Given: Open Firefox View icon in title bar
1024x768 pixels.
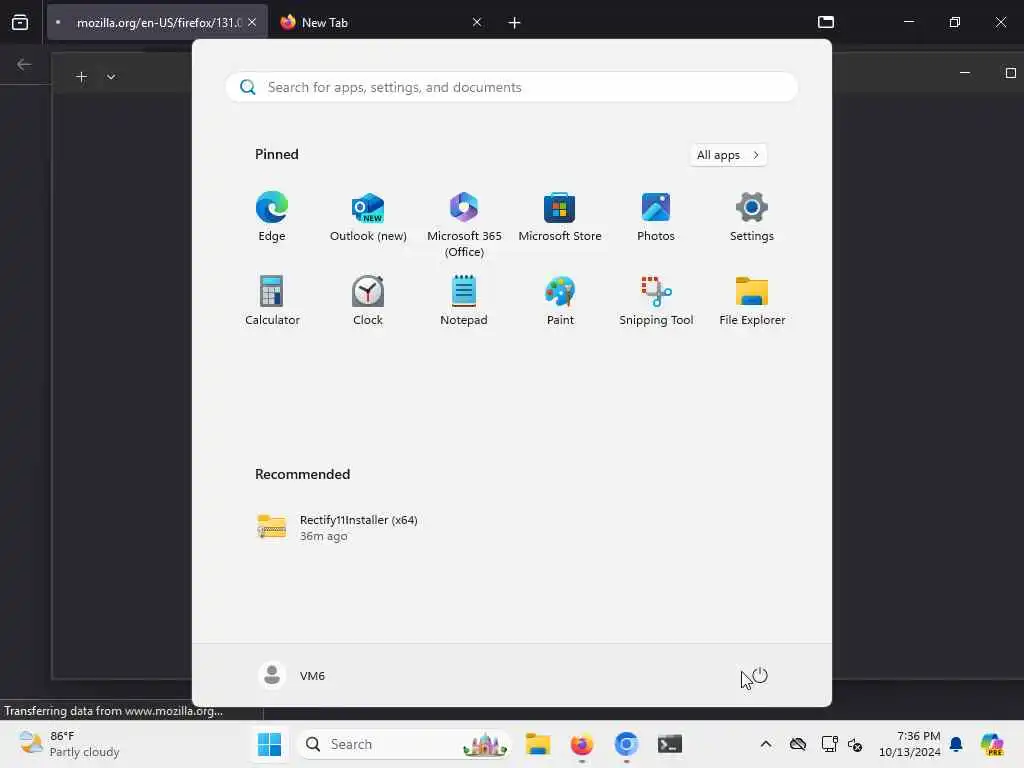Looking at the screenshot, I should [20, 22].
